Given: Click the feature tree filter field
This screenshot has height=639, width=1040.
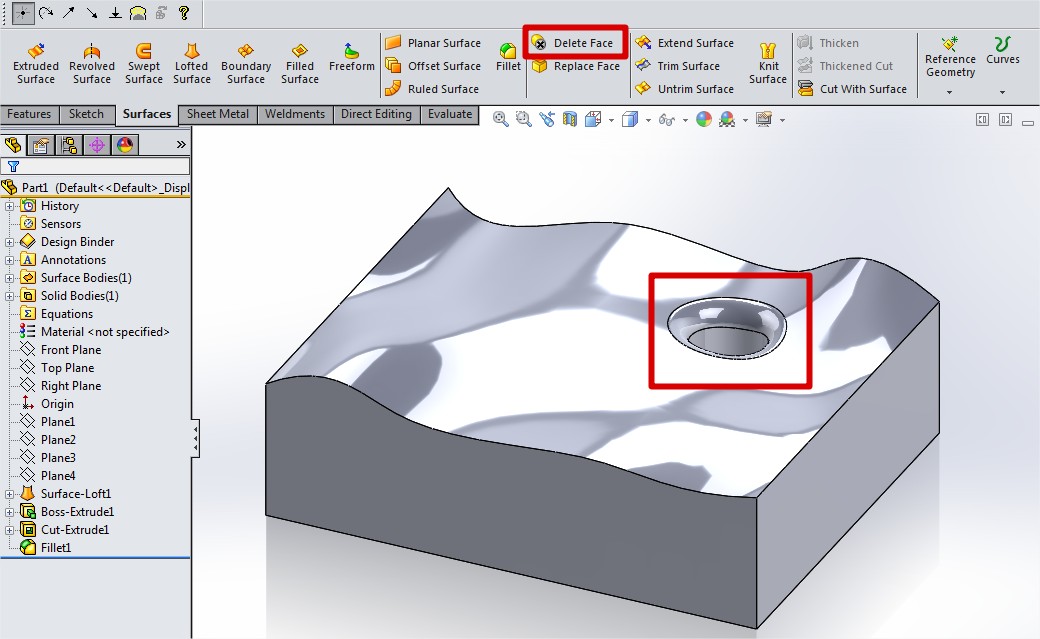Looking at the screenshot, I should tap(100, 167).
